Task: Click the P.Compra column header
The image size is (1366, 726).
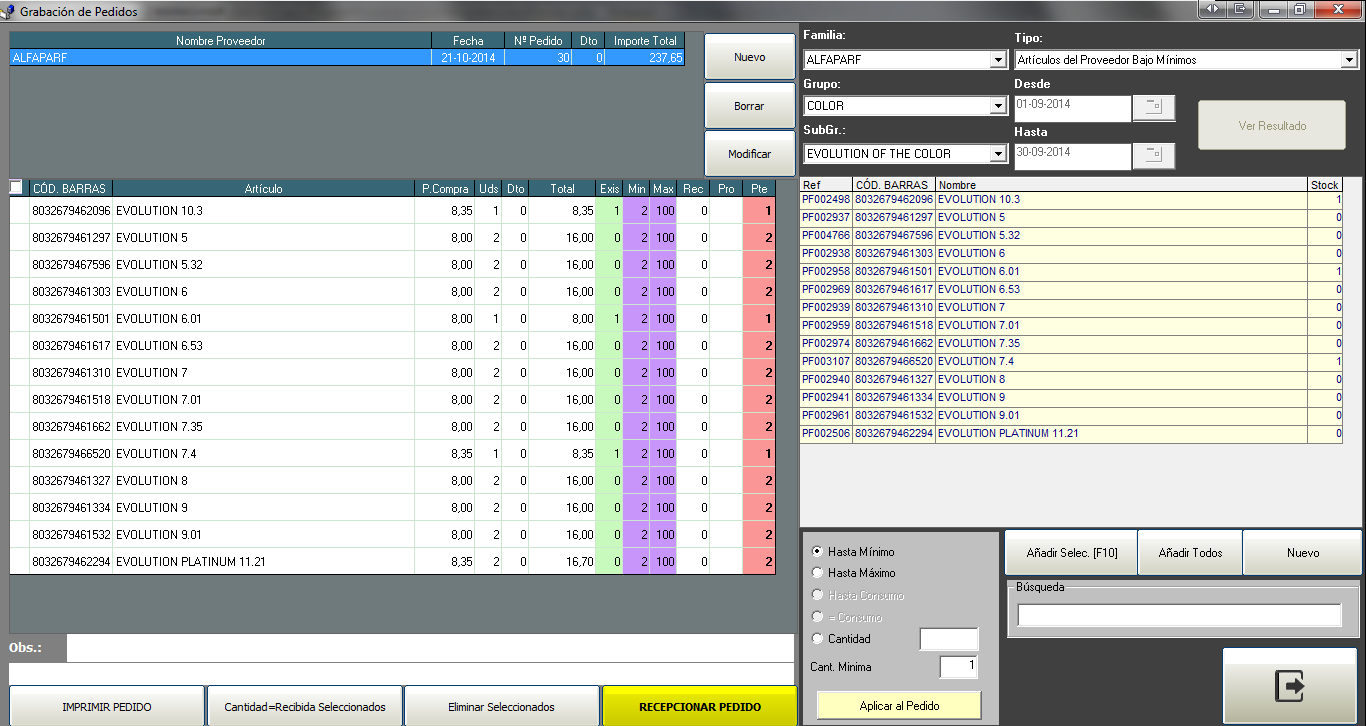Action: pos(445,188)
